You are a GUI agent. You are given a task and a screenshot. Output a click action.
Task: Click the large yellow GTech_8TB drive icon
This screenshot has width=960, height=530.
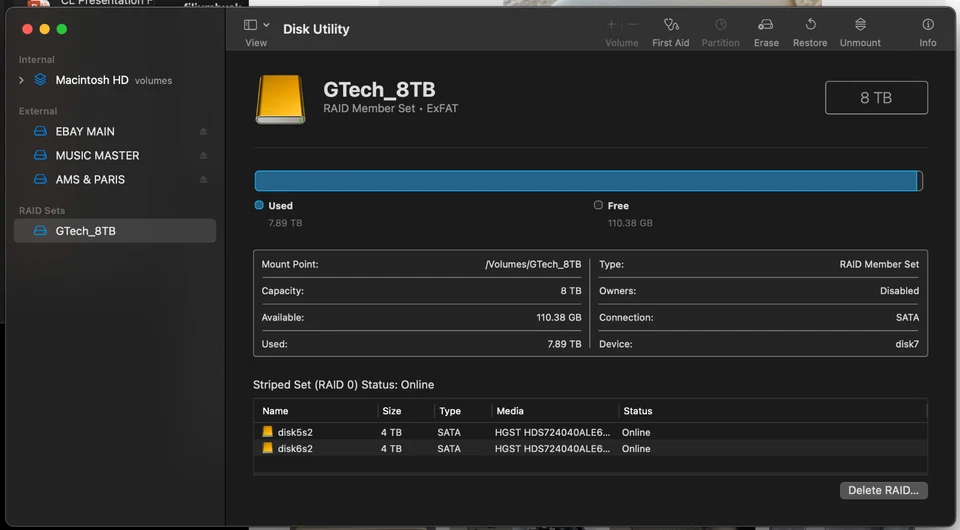(x=280, y=100)
